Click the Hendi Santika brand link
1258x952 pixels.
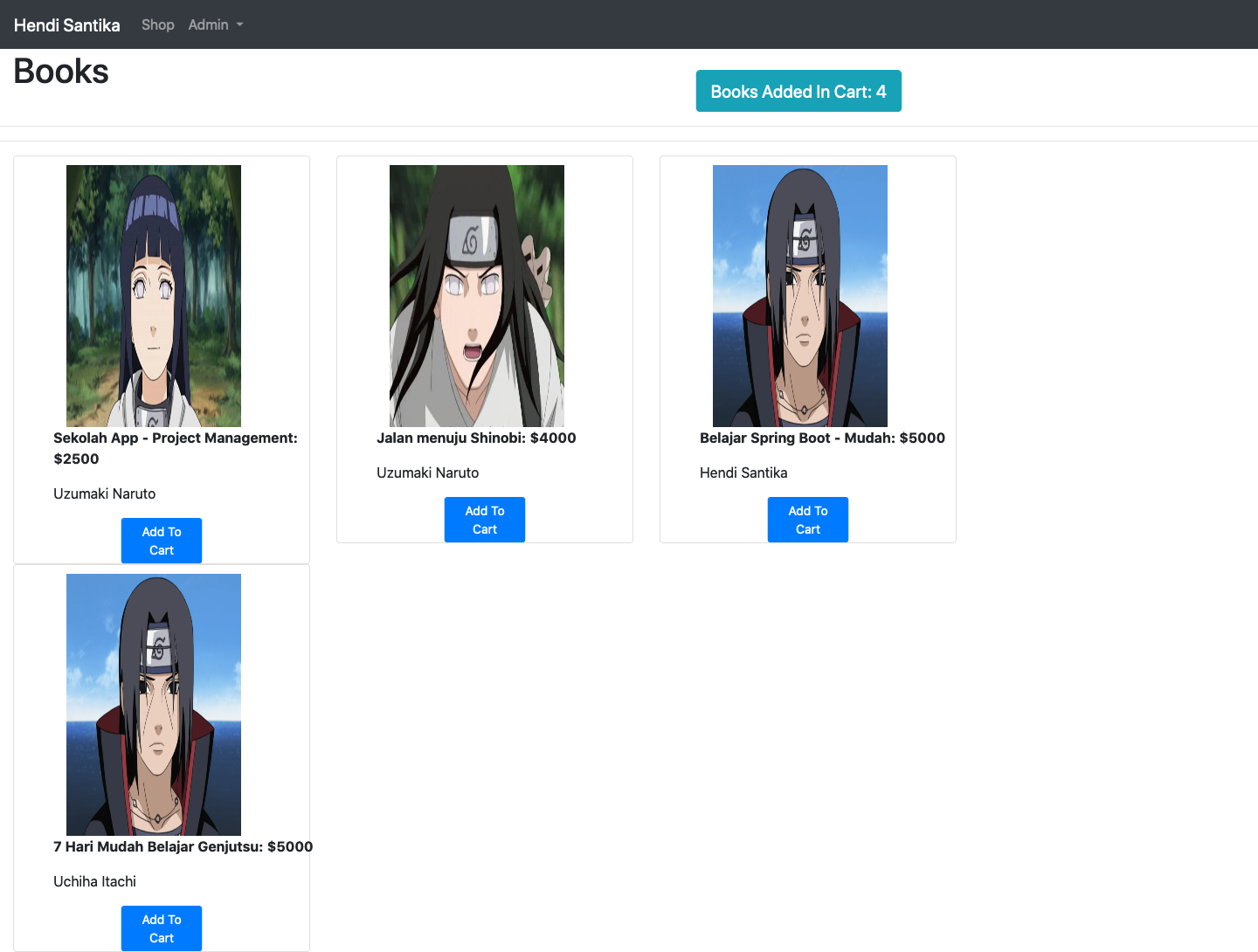67,25
